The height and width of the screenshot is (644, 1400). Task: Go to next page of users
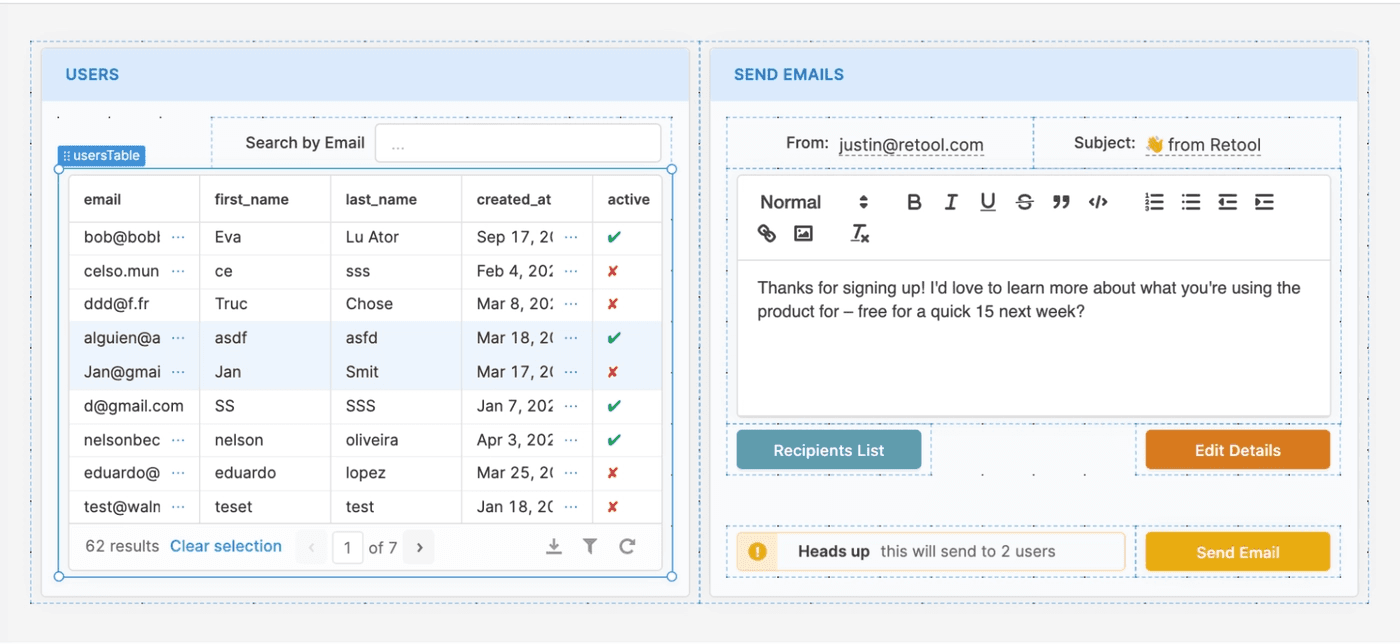coord(420,547)
